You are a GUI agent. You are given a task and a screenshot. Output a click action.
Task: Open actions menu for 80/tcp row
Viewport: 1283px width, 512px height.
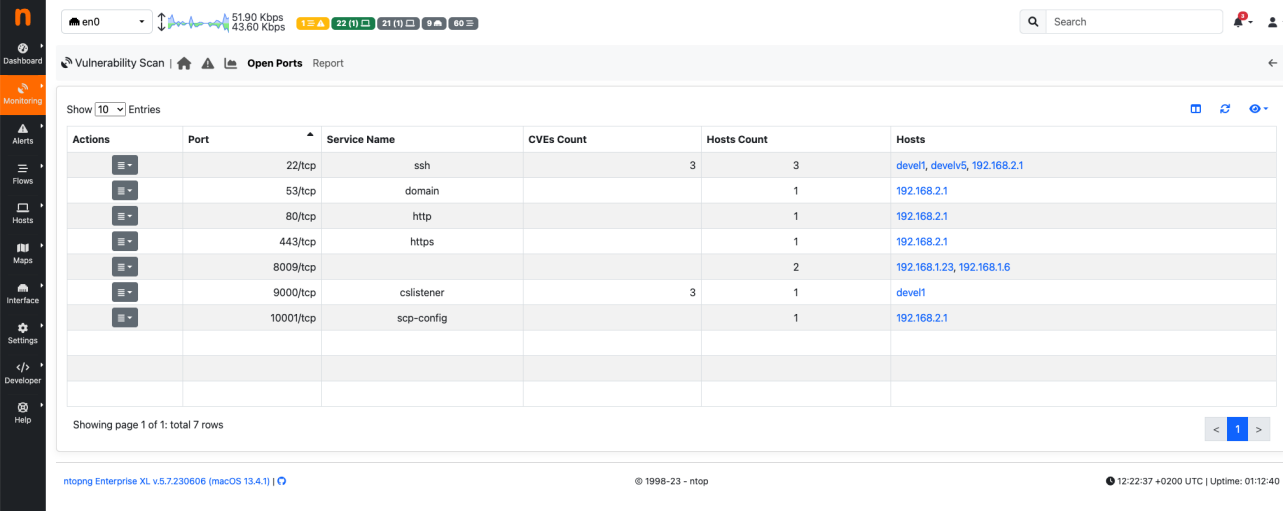(124, 216)
